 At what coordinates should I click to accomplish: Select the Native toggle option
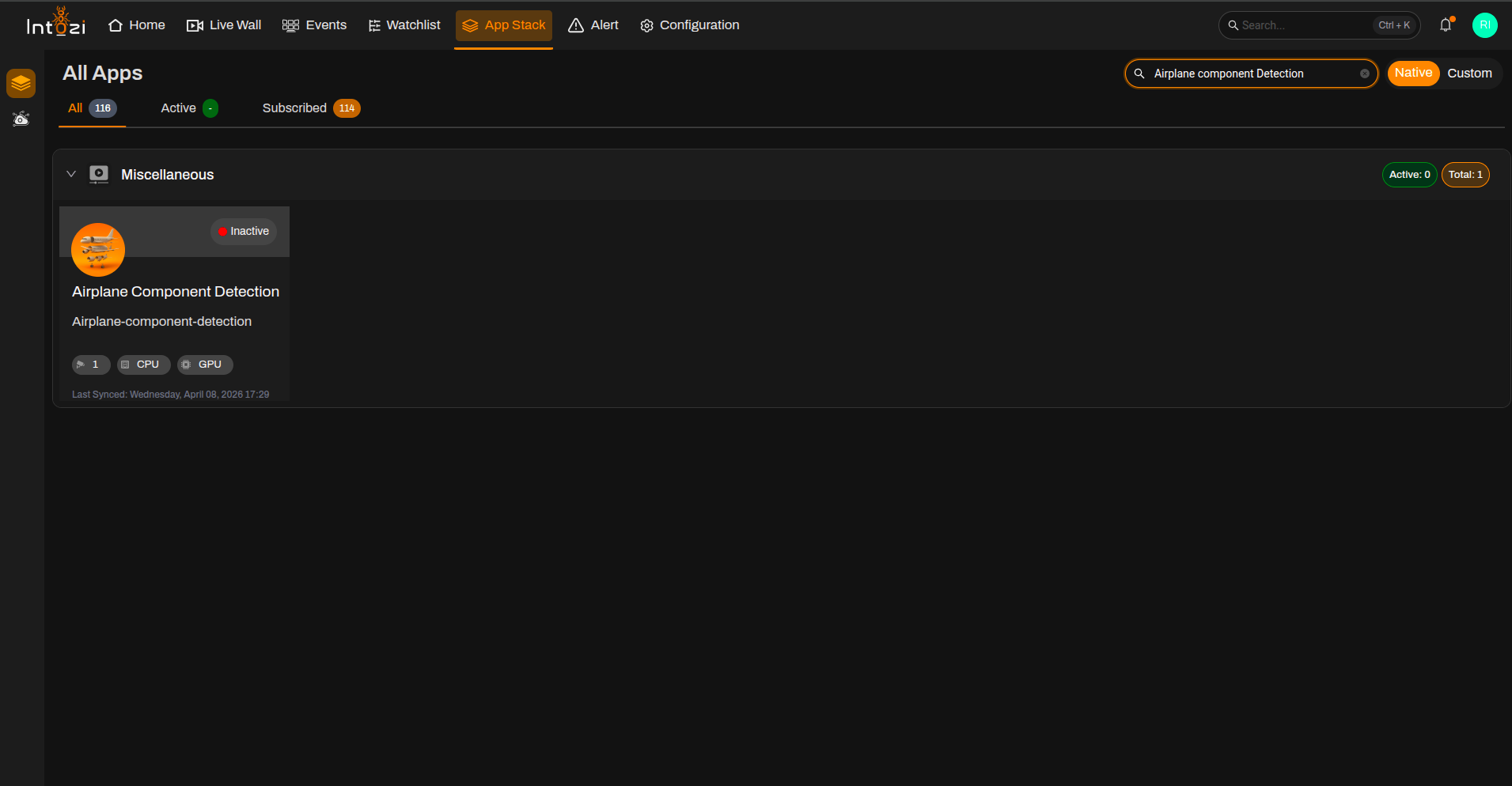click(x=1413, y=73)
